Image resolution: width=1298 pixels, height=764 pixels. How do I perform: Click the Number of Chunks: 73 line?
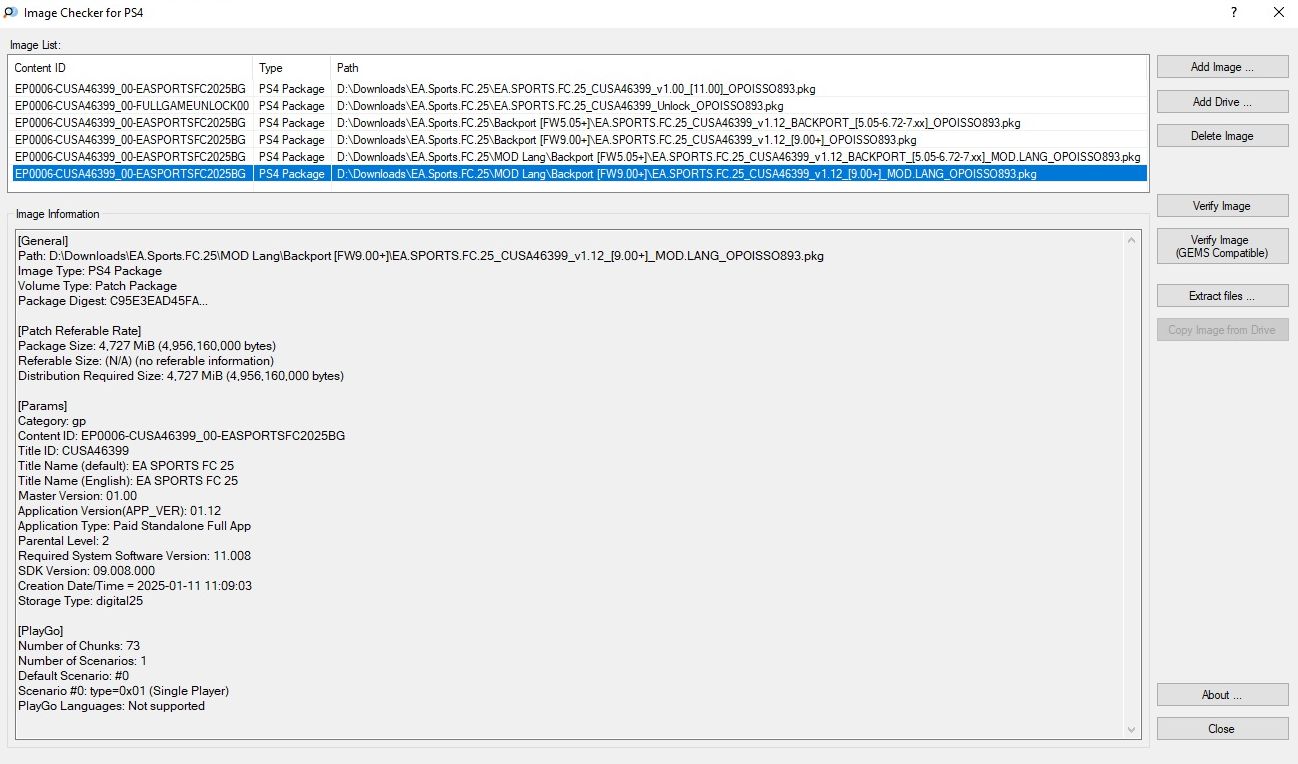click(x=79, y=646)
